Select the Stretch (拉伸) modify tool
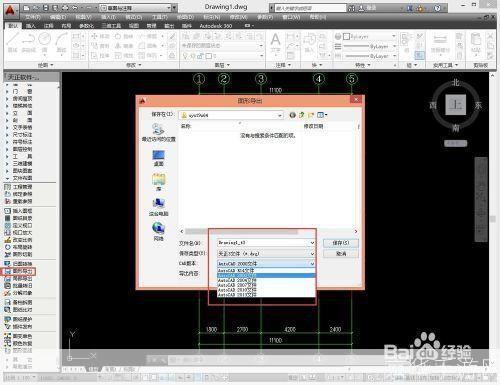Viewport: 500px width, 385px height. pyautogui.click(x=100, y=56)
